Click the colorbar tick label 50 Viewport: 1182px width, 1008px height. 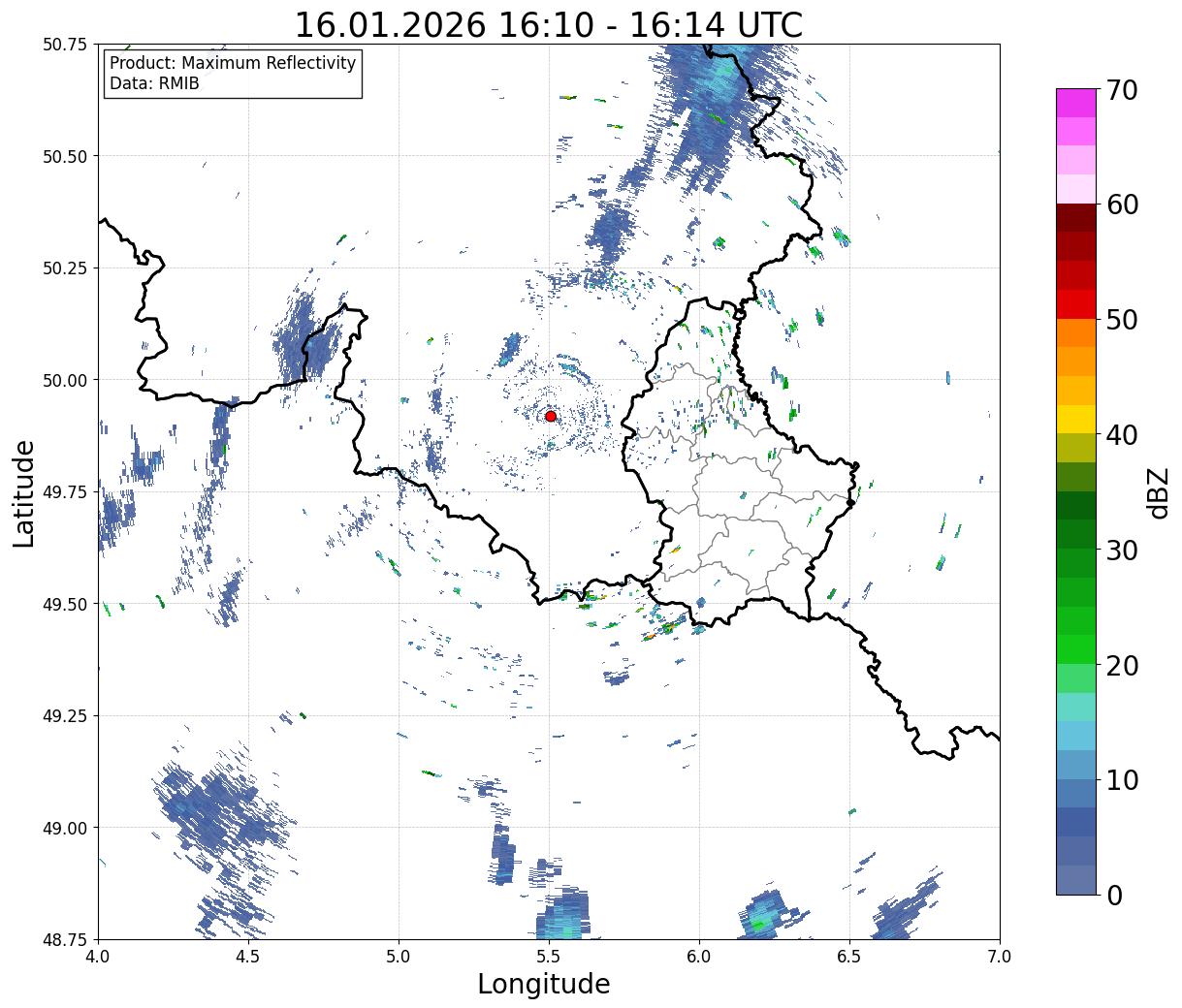pyautogui.click(x=1122, y=320)
